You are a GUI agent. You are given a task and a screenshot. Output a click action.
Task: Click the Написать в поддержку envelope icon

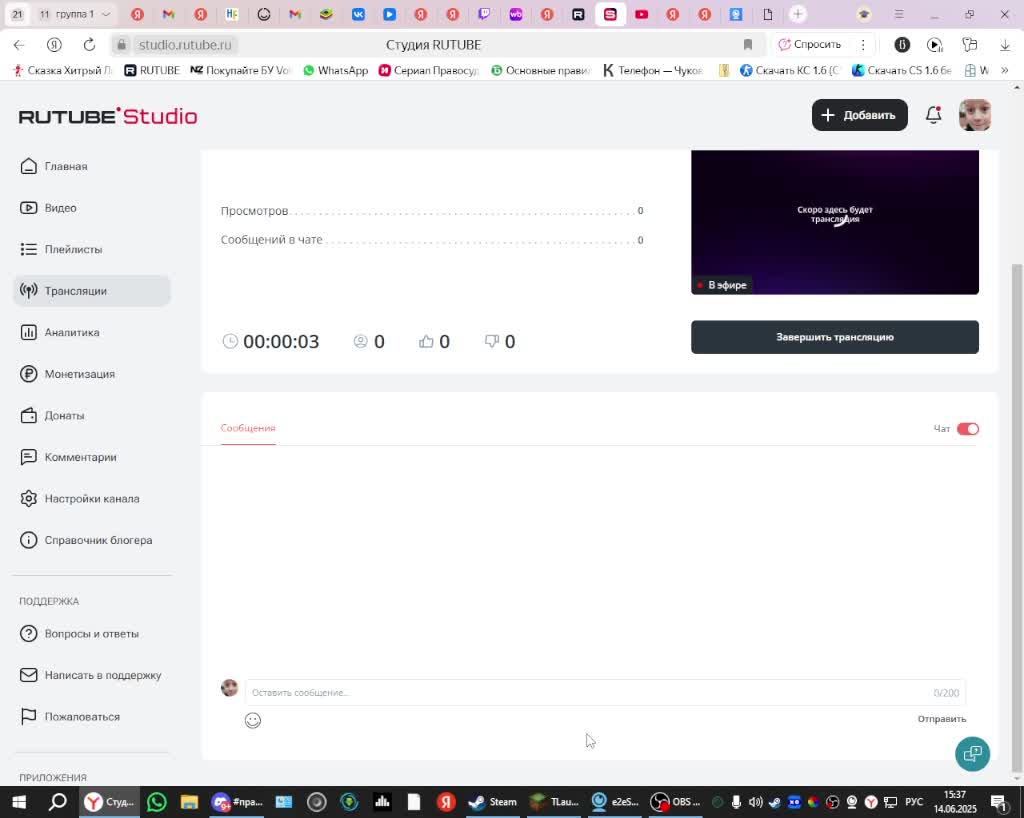pyautogui.click(x=28, y=675)
